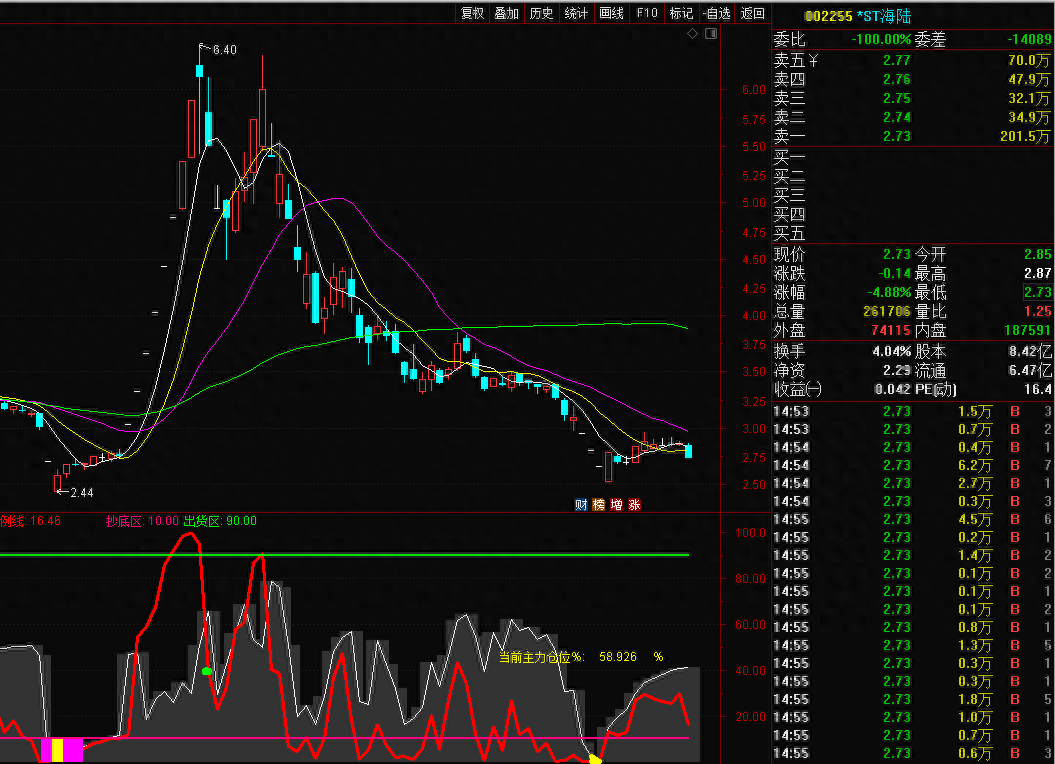Toggle 叠加 overlay comparison
The height and width of the screenshot is (764, 1055).
pos(507,13)
